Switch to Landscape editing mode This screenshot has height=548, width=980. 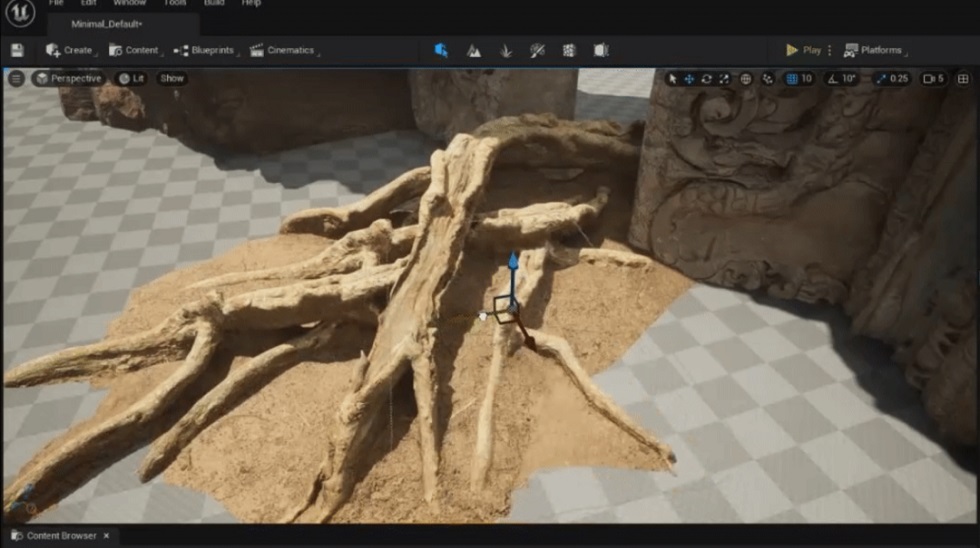click(x=473, y=50)
